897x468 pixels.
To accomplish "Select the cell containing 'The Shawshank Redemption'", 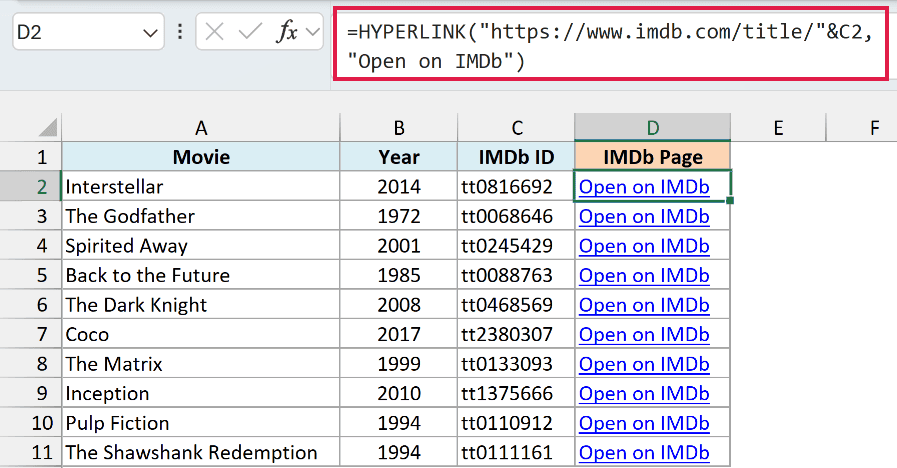I will [201, 453].
